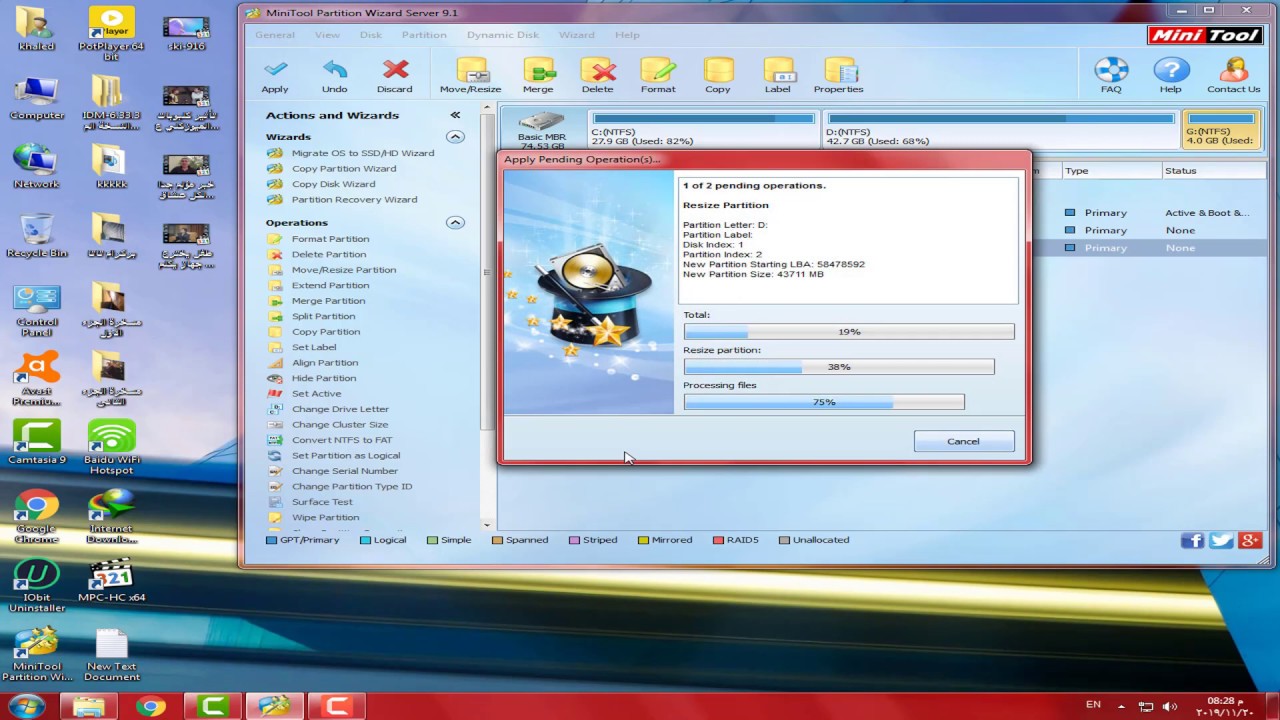This screenshot has height=720, width=1280.
Task: Select the Merge toolbar icon
Action: tap(538, 75)
